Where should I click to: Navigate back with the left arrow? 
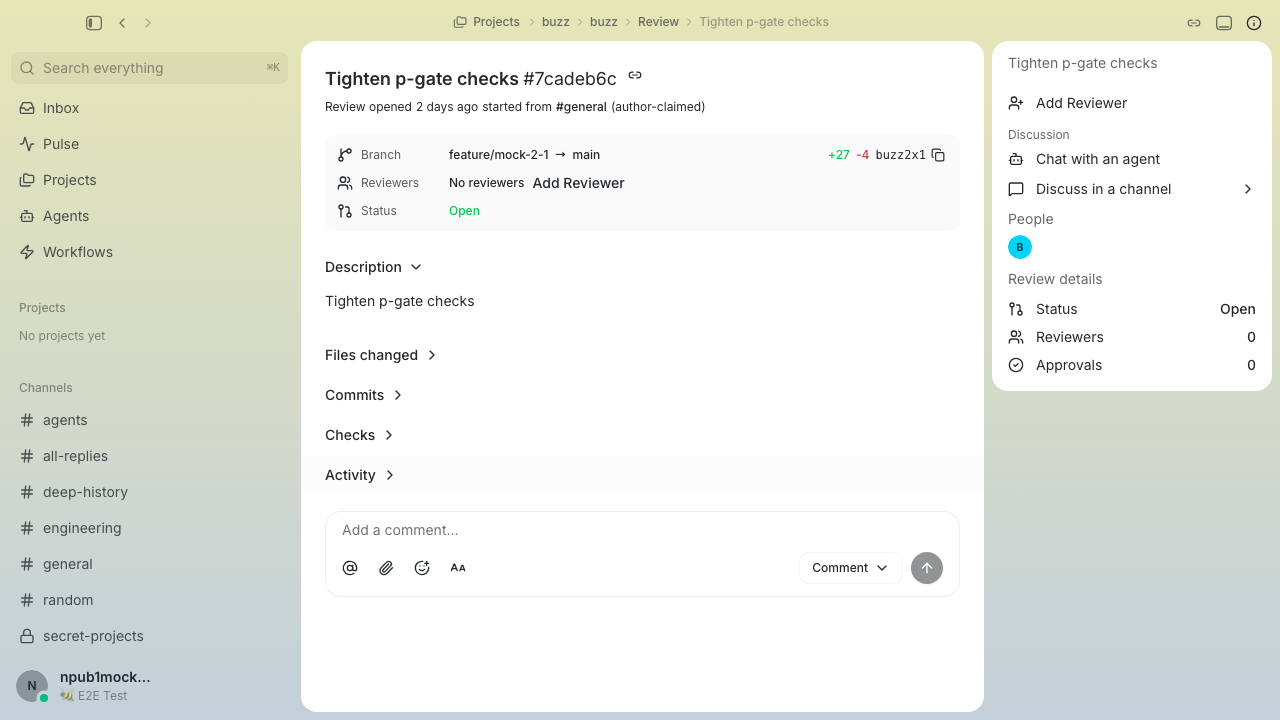122,22
